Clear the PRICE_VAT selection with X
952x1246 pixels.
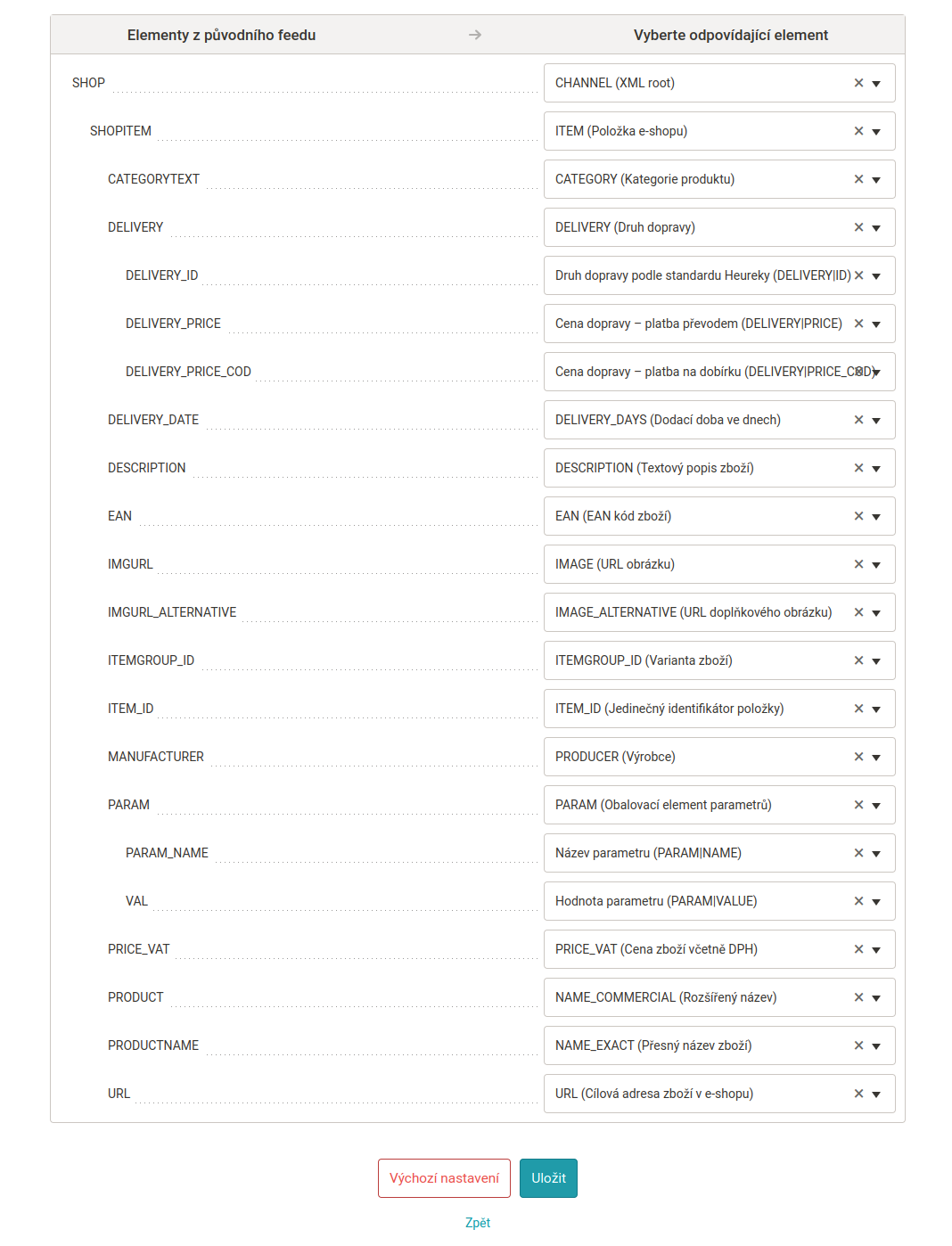click(858, 949)
